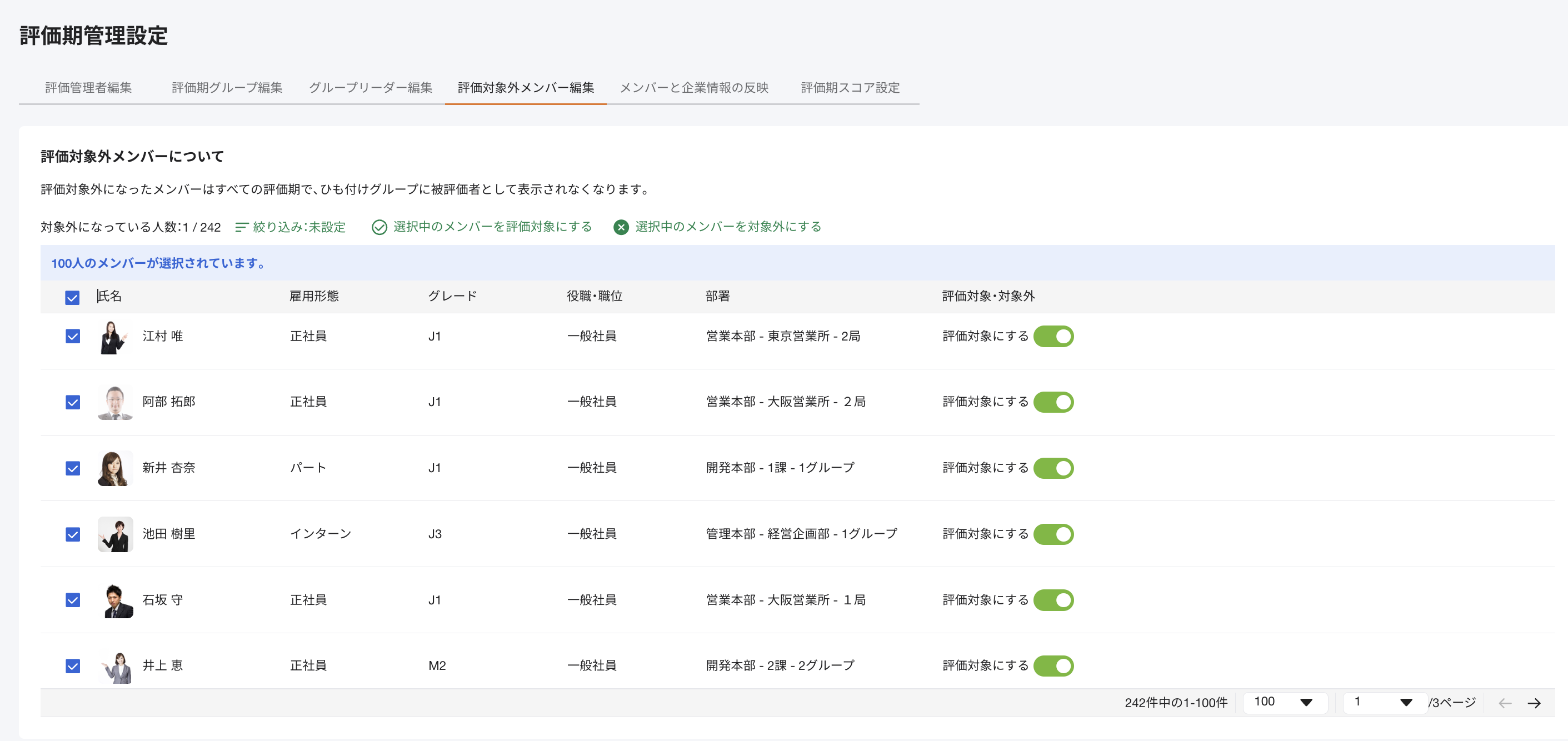Click avatar photo of 新井 杏奈
The width and height of the screenshot is (1568, 741).
[115, 468]
